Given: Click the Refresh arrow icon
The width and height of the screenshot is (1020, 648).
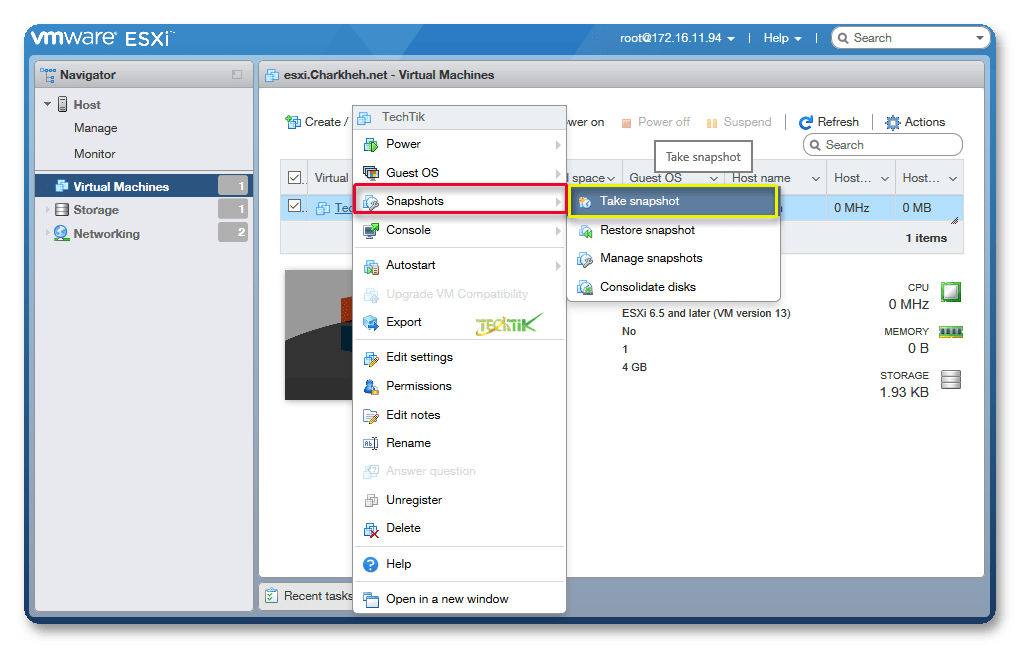Looking at the screenshot, I should tap(805, 122).
